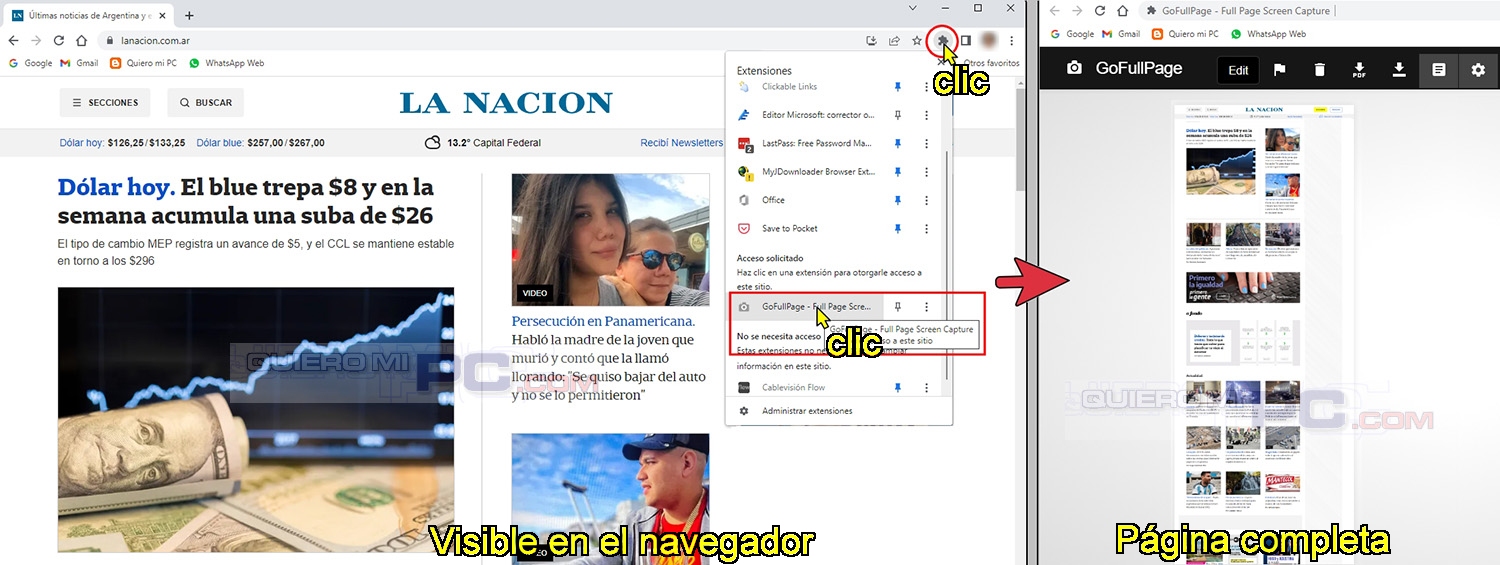Open the GoFullPage files list icon
The image size is (1500, 565).
1439,70
